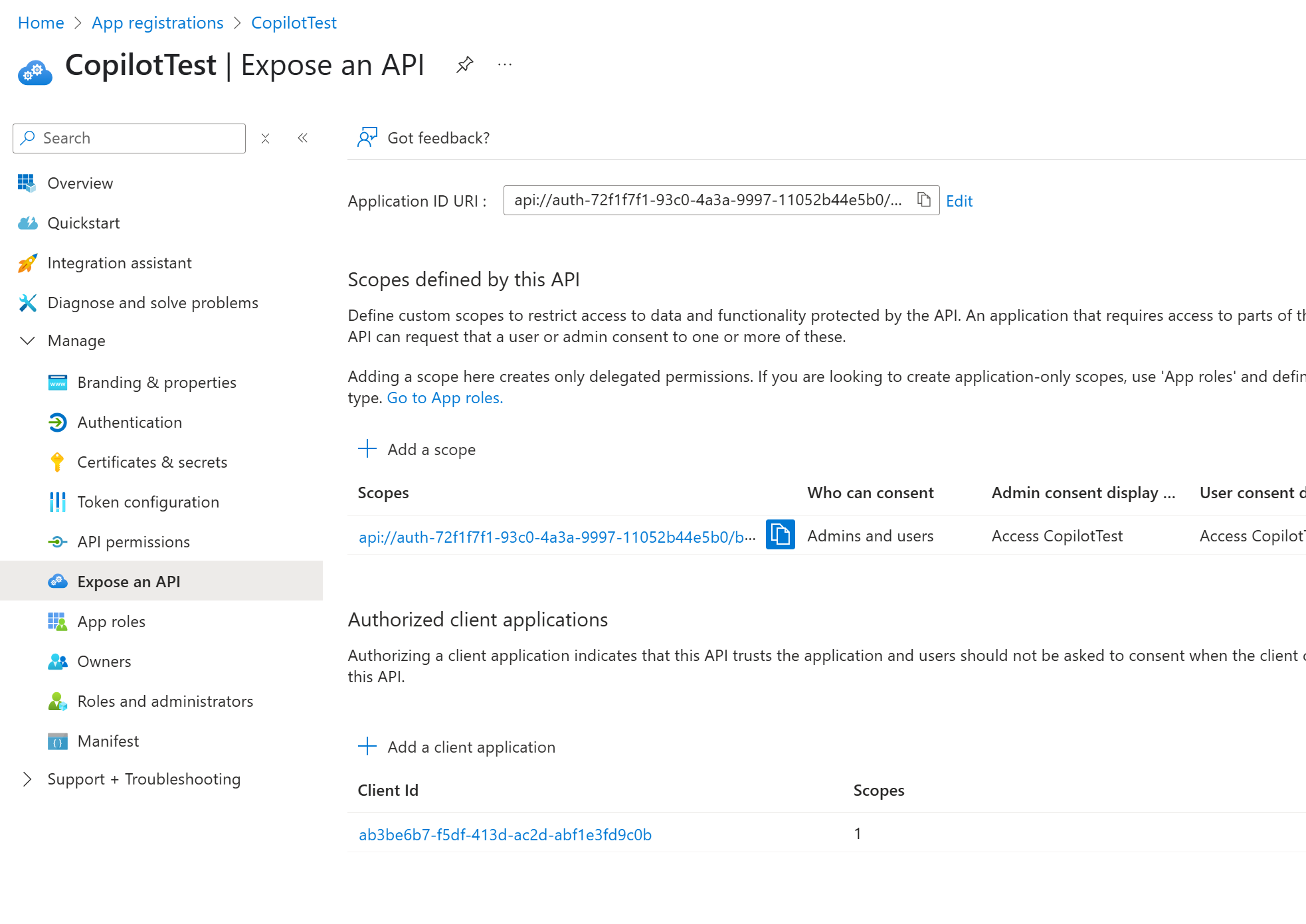The height and width of the screenshot is (924, 1306).
Task: Click the Manifest braces icon
Action: pos(58,741)
